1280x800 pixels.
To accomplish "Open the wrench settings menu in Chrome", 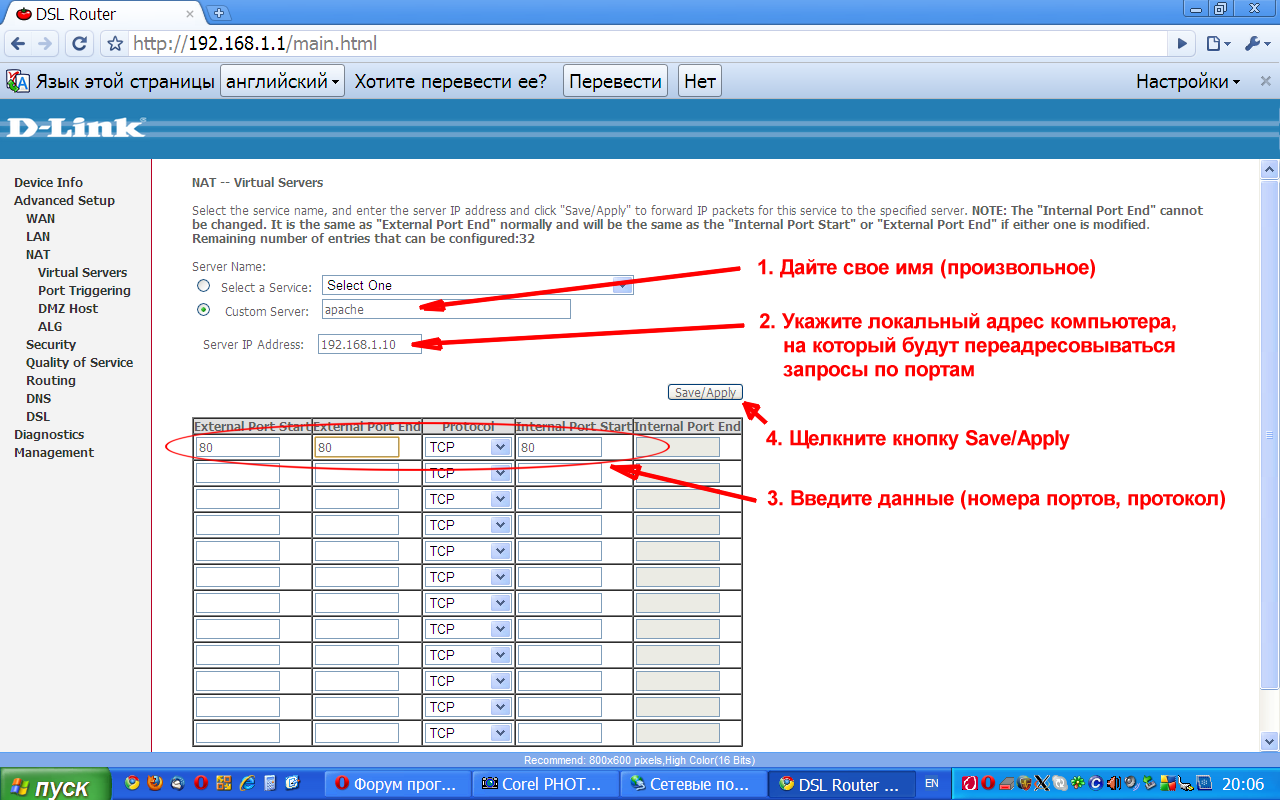I will coord(1255,44).
